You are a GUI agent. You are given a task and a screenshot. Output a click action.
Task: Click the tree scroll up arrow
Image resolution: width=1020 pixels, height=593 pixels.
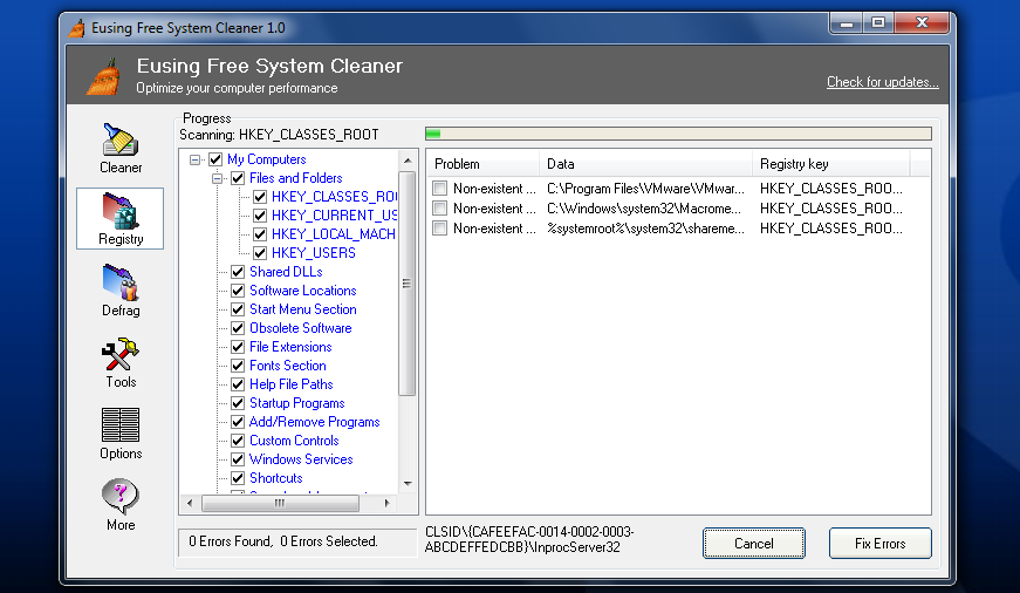[407, 161]
